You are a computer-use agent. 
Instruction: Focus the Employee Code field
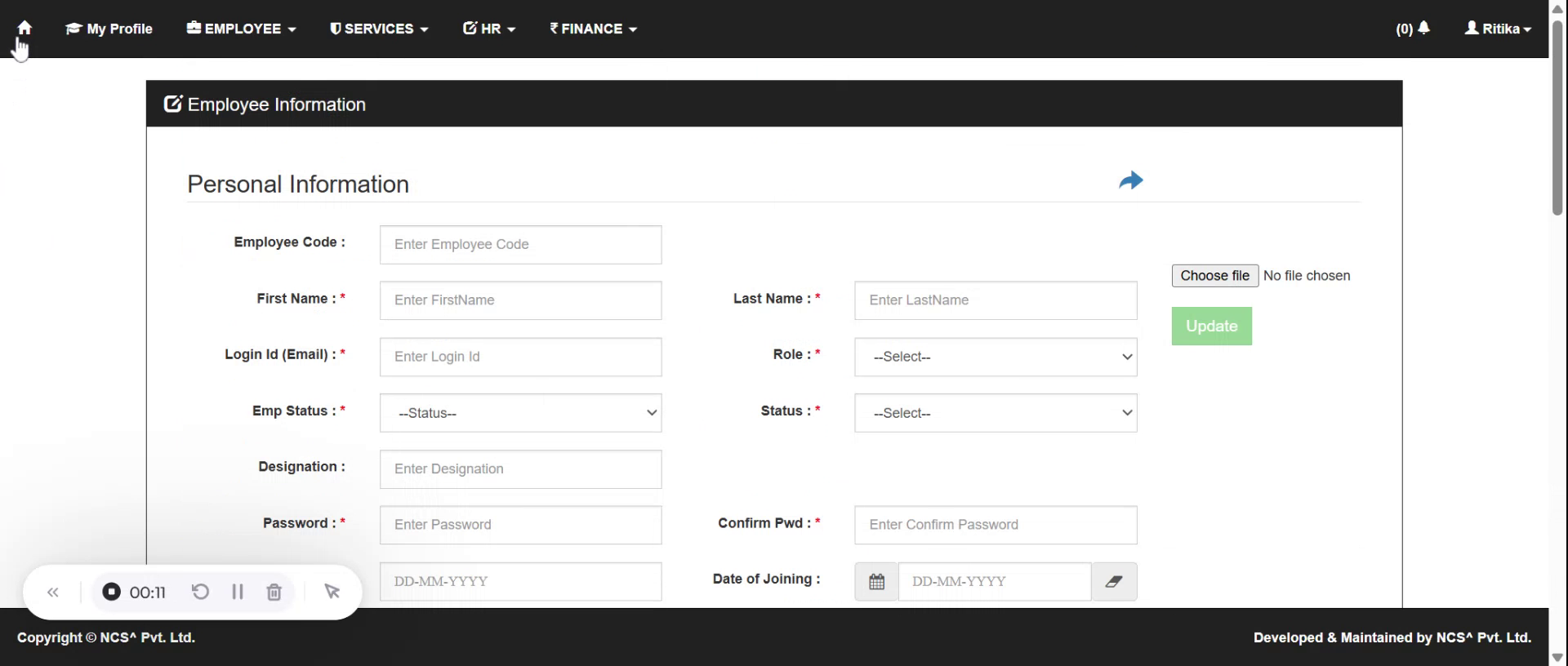(520, 245)
